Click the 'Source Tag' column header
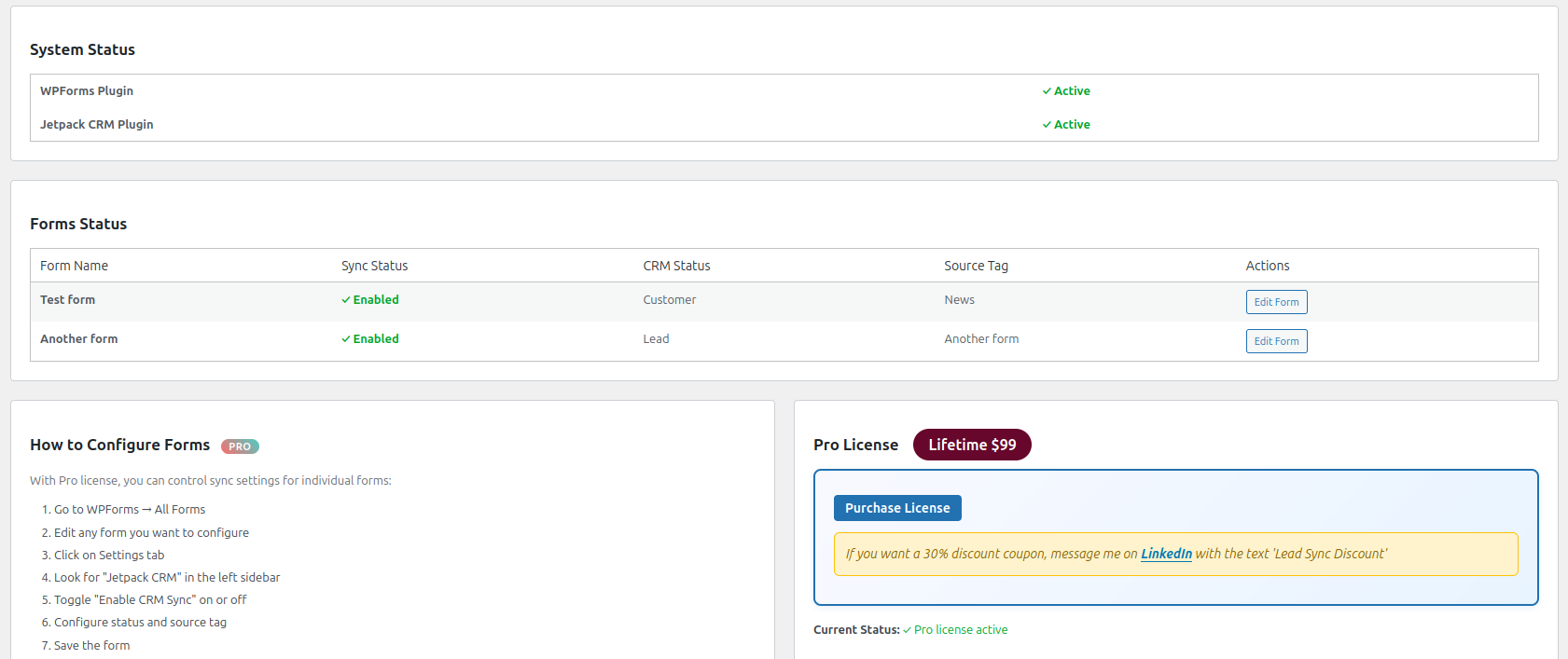 point(976,266)
